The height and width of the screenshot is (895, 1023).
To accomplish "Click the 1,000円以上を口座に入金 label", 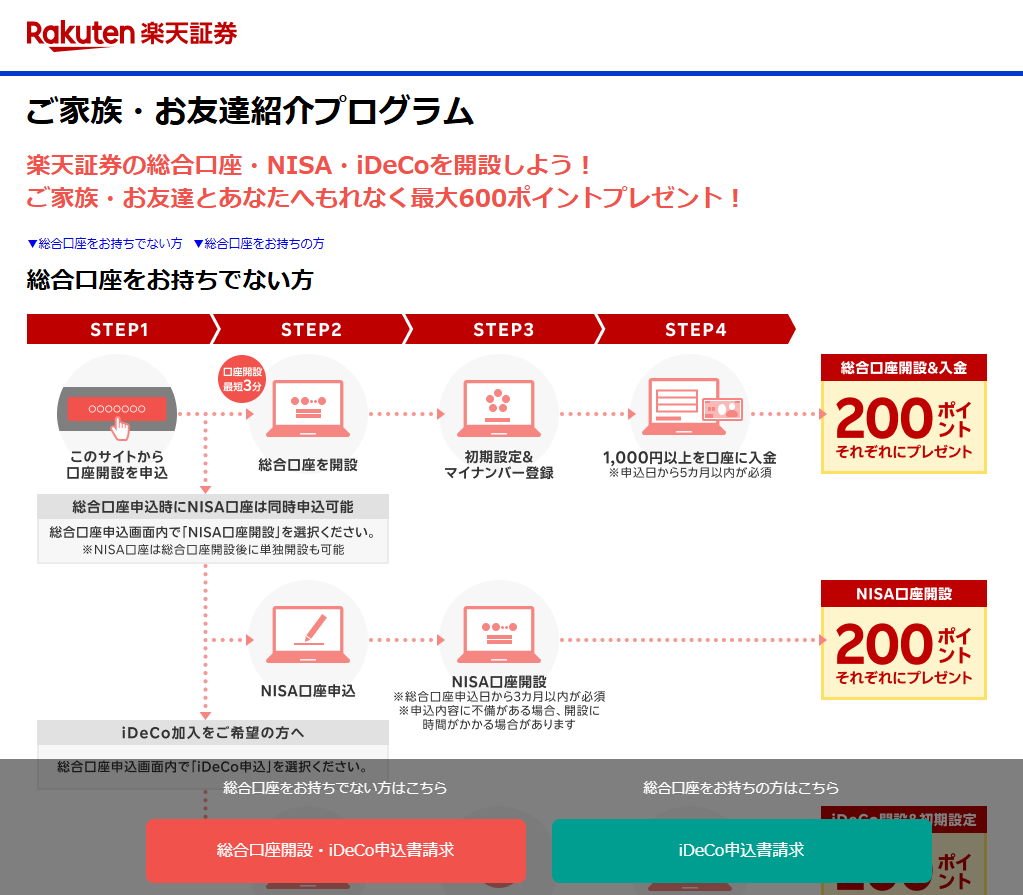I will 690,457.
